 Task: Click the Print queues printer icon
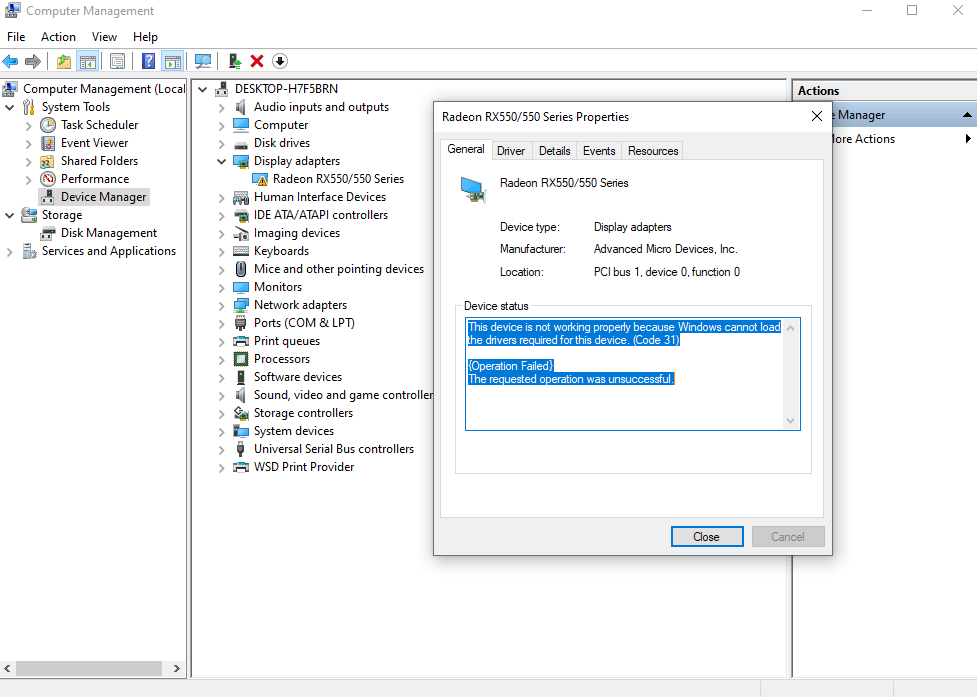241,341
